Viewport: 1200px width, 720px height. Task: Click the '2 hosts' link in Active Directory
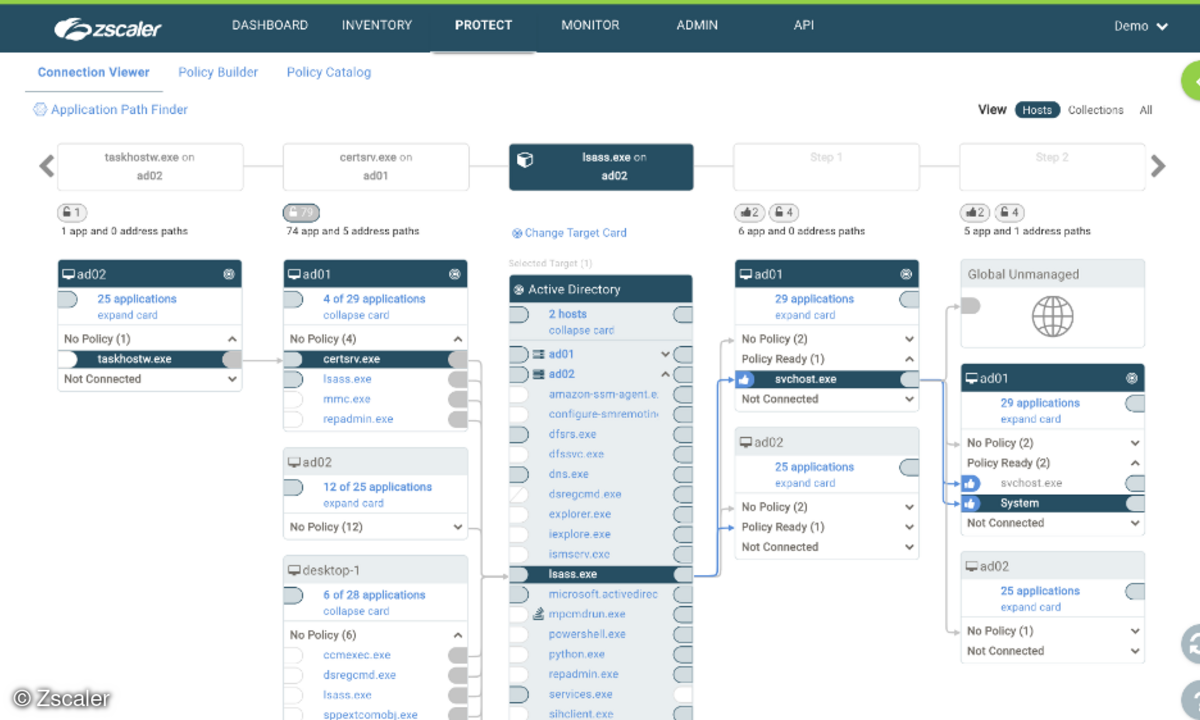pyautogui.click(x=567, y=314)
